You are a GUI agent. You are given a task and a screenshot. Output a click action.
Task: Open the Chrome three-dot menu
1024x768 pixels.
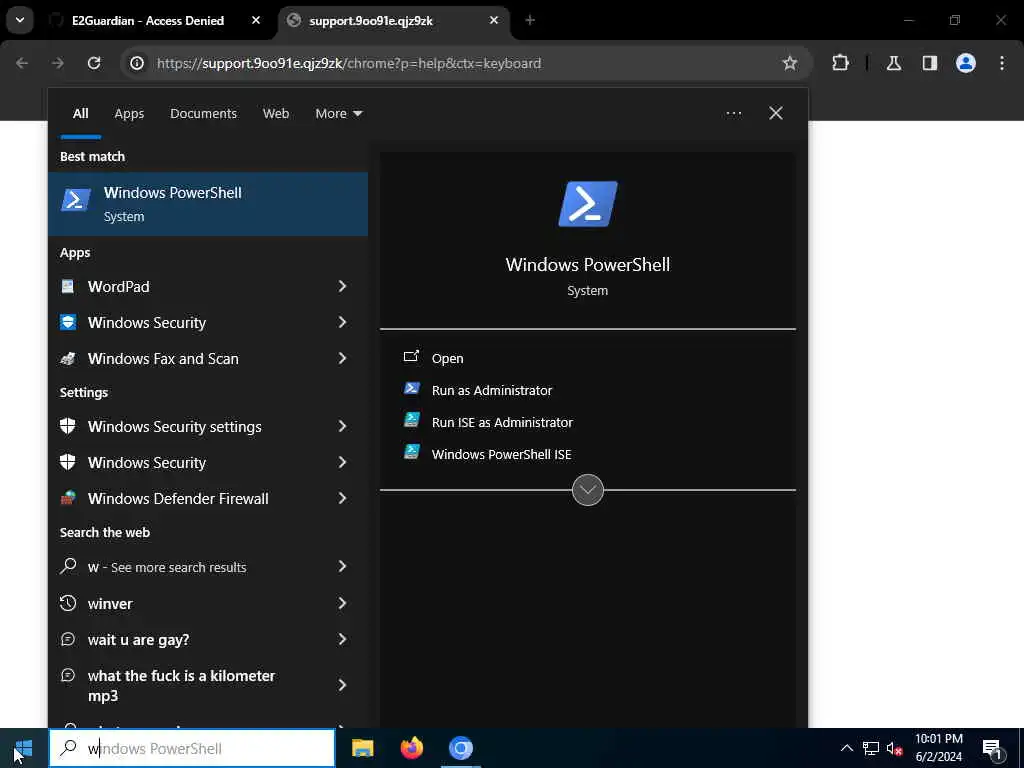(1002, 63)
